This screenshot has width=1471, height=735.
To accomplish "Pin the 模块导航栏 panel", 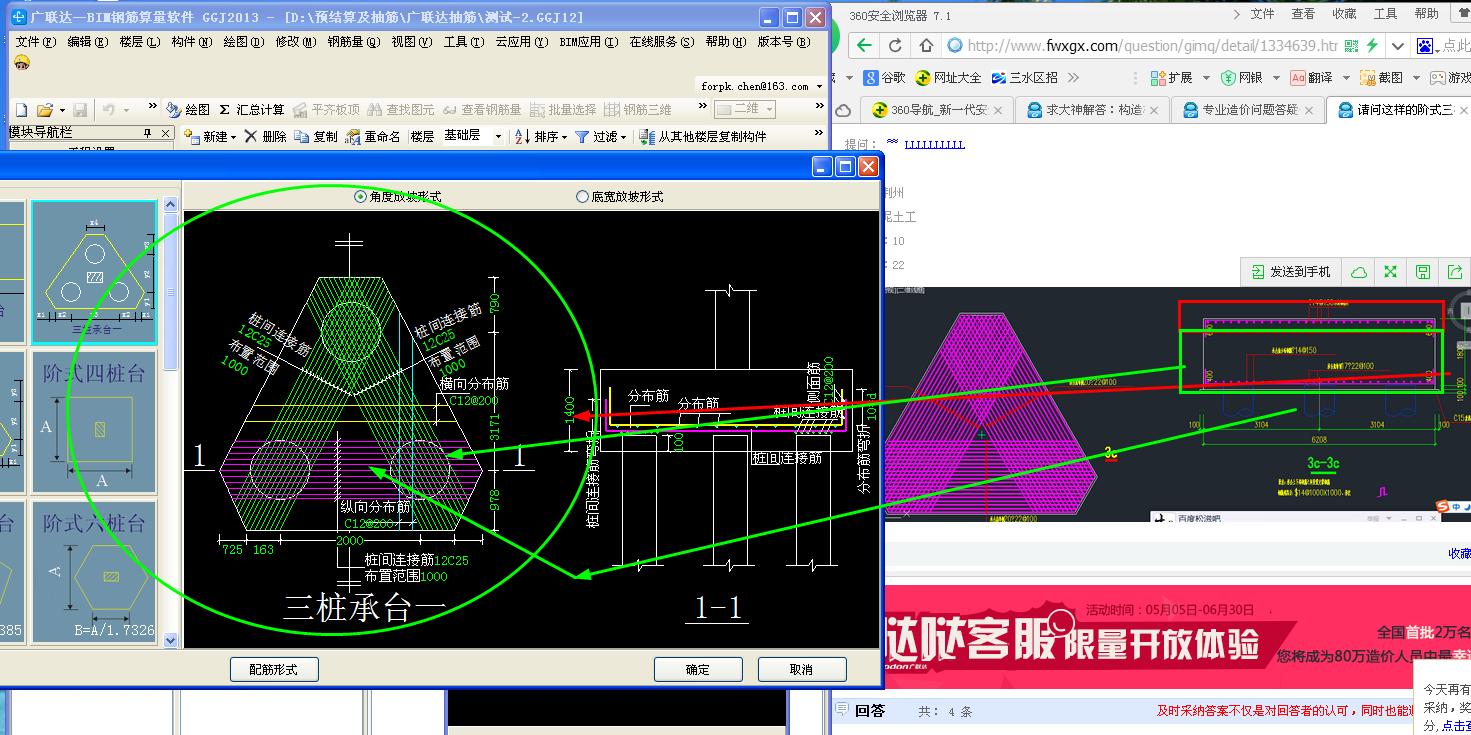I will (x=146, y=133).
